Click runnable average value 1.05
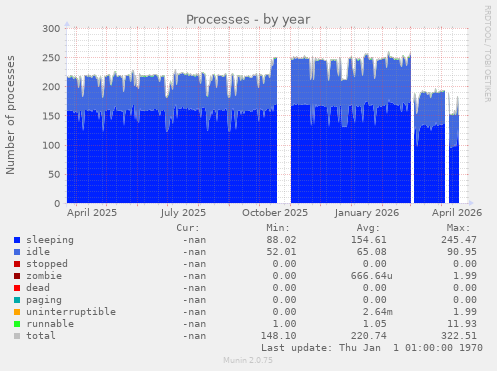 375,324
